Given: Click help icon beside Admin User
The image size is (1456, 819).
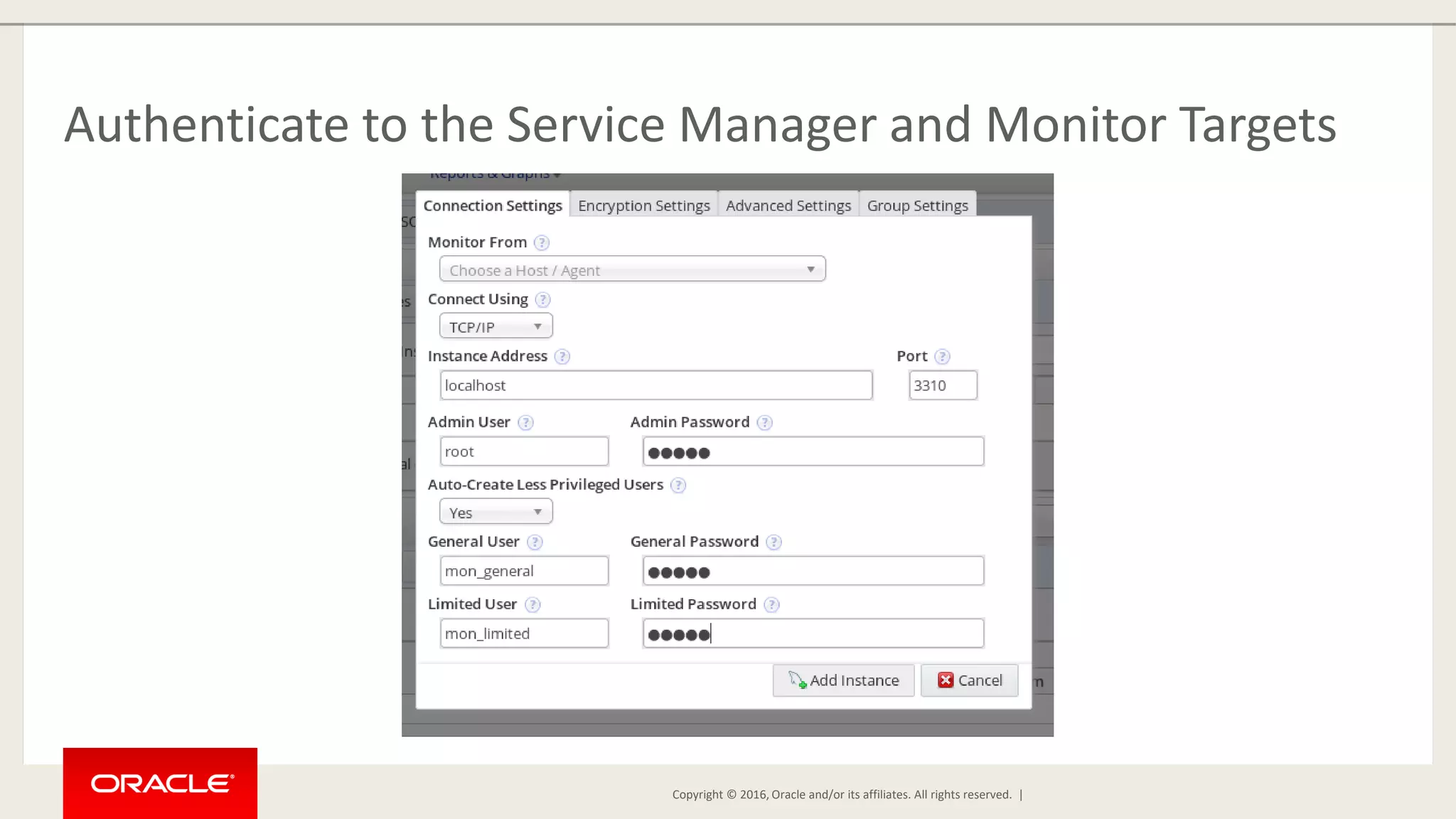Looking at the screenshot, I should (x=525, y=422).
